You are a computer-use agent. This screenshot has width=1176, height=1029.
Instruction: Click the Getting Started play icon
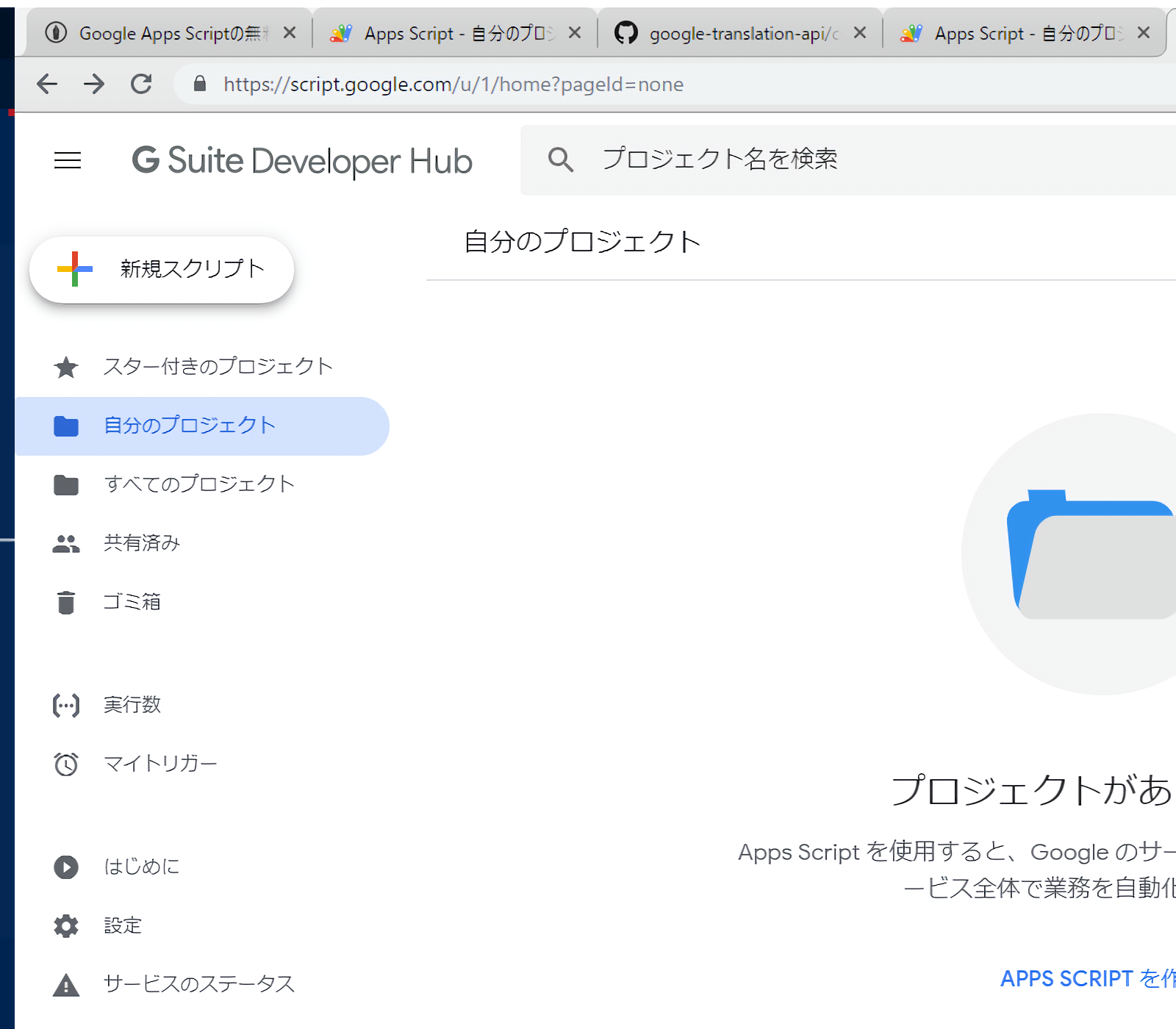coord(66,867)
